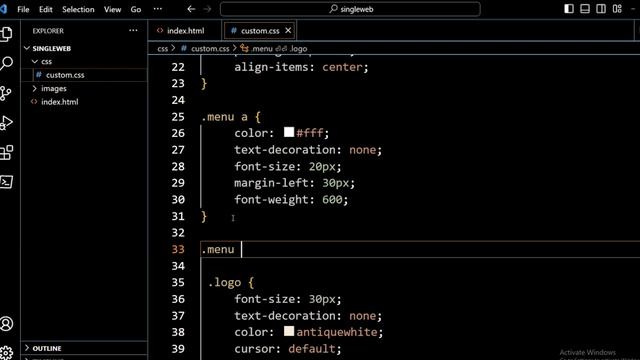Image resolution: width=640 pixels, height=360 pixels.
Task: Open the terminal panel icon in activity bar
Action: pyautogui.click(x=6, y=182)
